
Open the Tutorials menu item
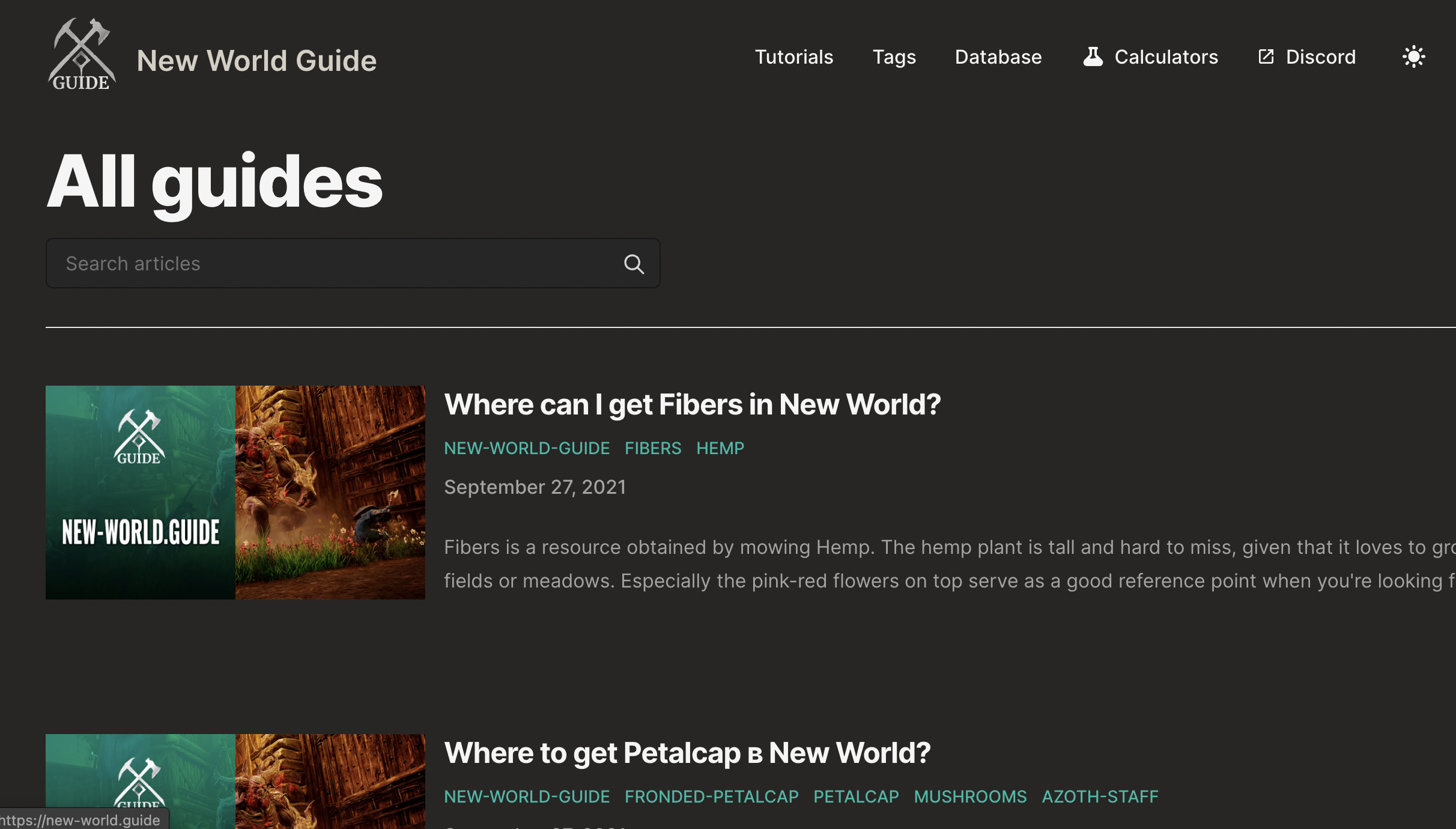point(794,57)
